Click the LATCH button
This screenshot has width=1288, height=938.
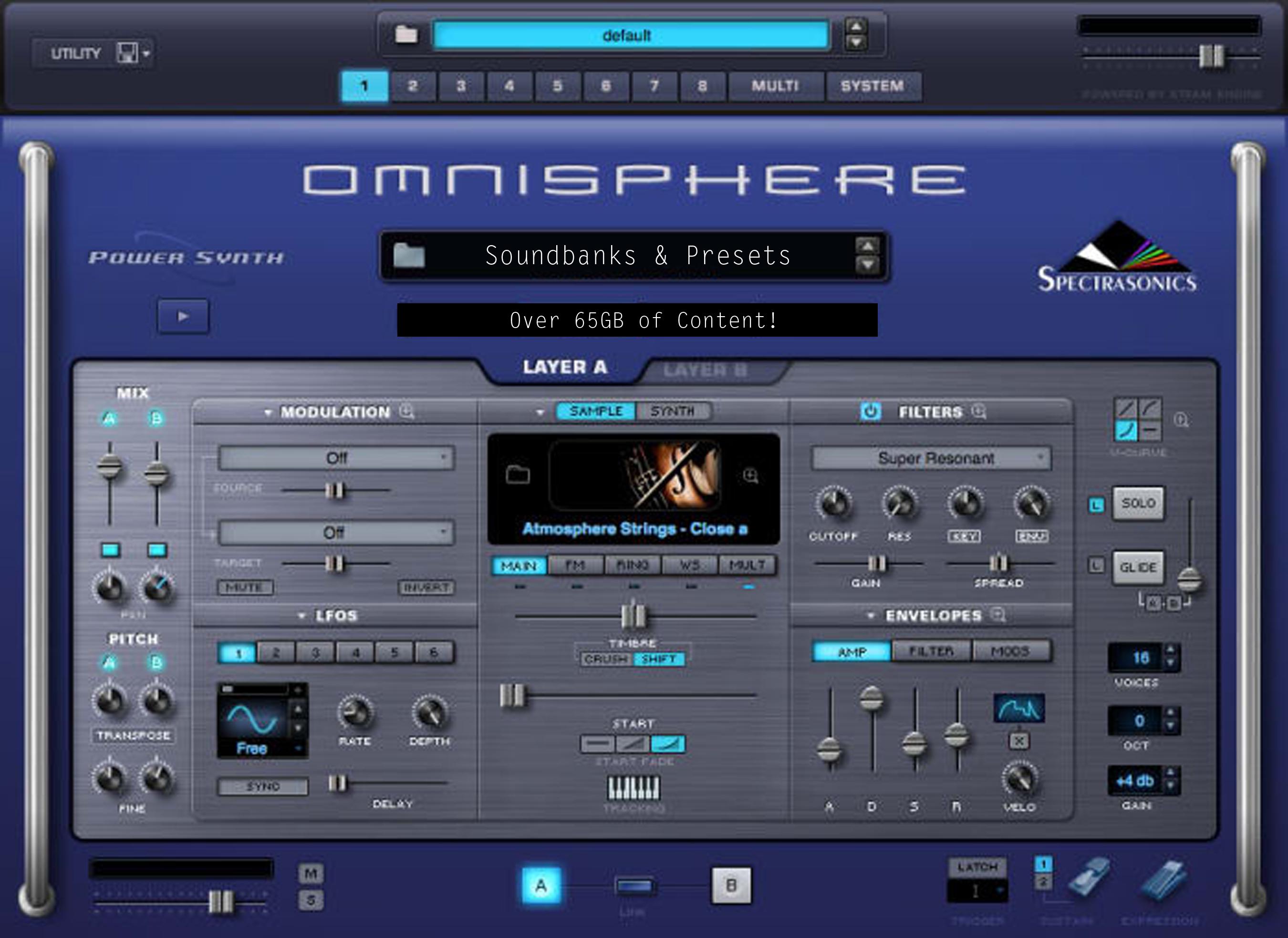977,867
